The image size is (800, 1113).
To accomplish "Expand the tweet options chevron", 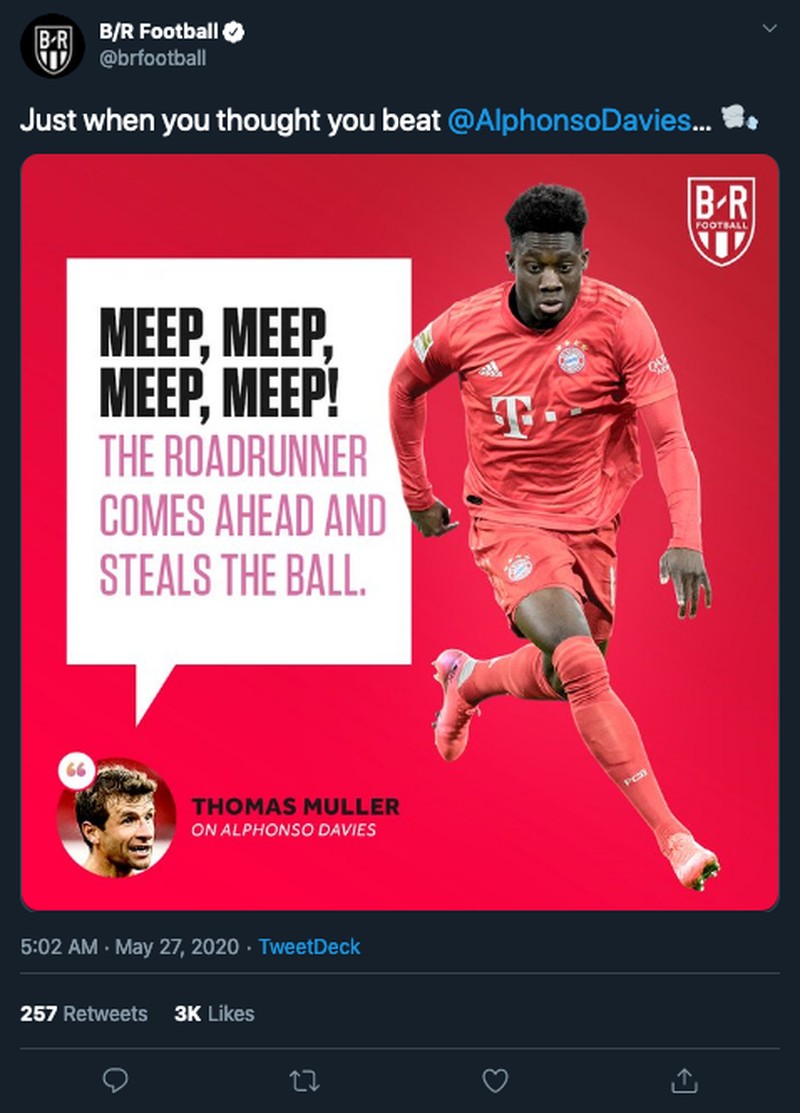I will click(x=769, y=28).
